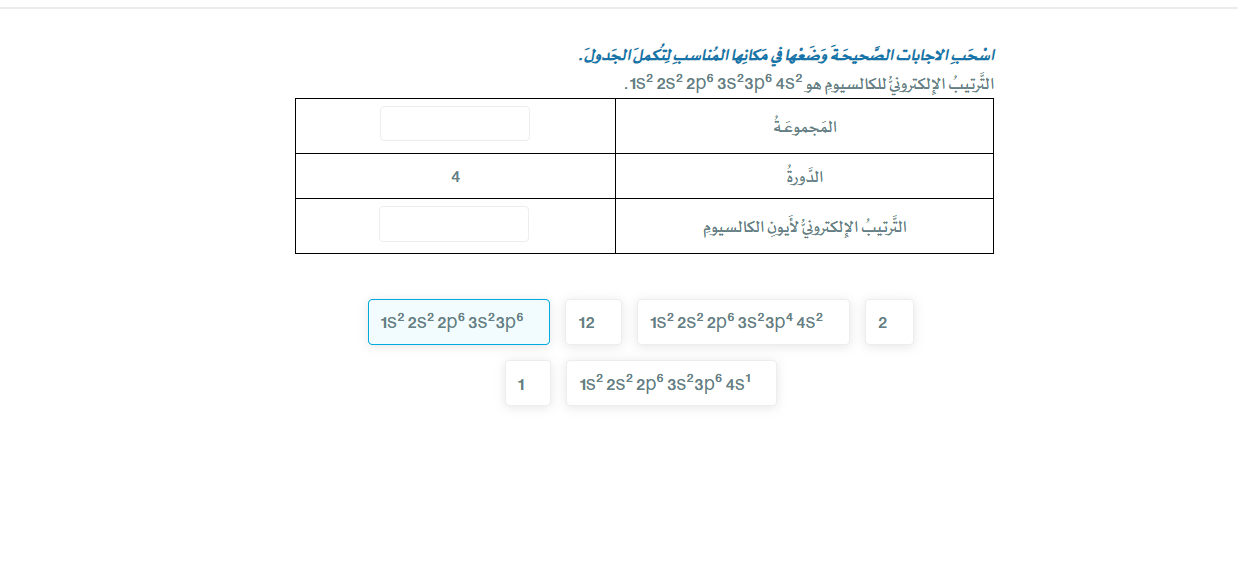
Task: Select the 1s² 2s² 2p⁶ 3s²3p⁴ 4s² tile
Action: pyautogui.click(x=743, y=322)
